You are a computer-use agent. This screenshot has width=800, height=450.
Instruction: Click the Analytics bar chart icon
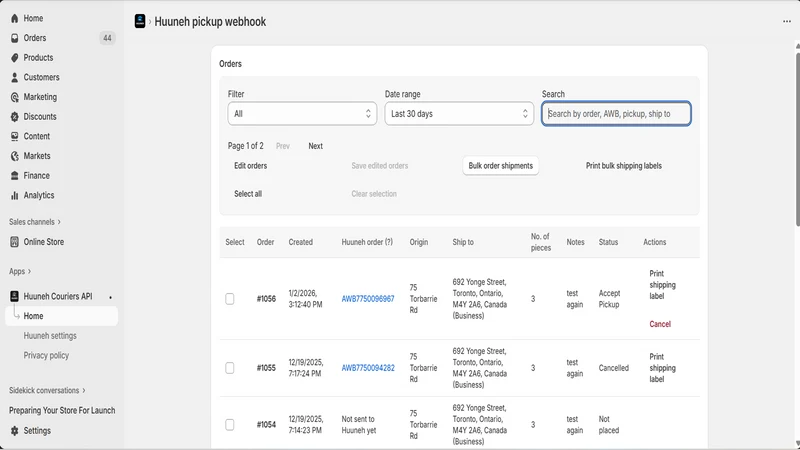click(x=14, y=195)
